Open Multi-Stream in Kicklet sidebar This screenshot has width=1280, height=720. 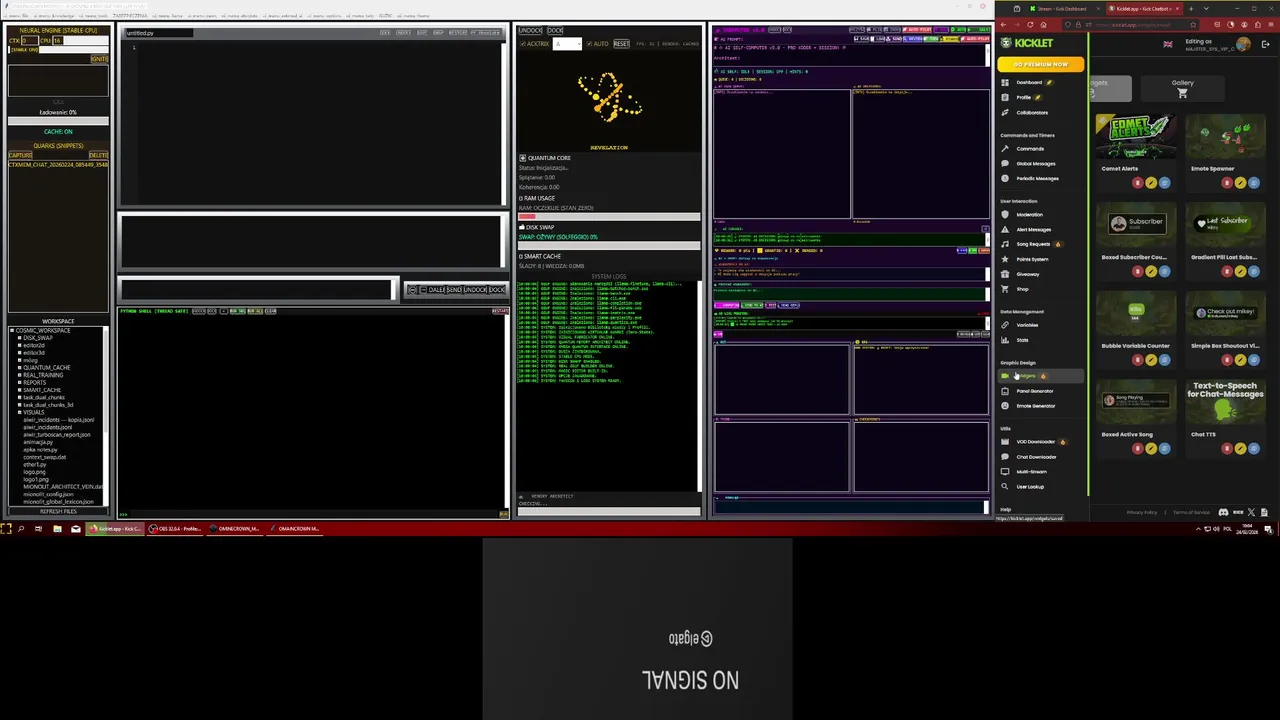pyautogui.click(x=1031, y=472)
